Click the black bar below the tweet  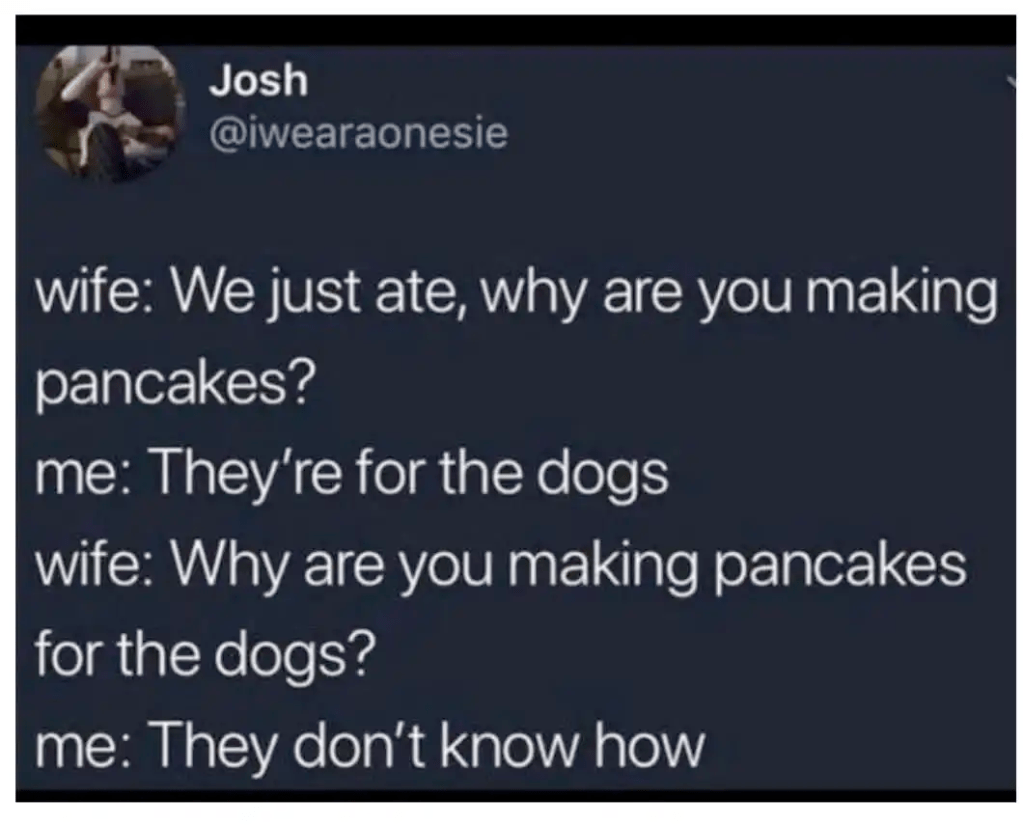[x=515, y=796]
